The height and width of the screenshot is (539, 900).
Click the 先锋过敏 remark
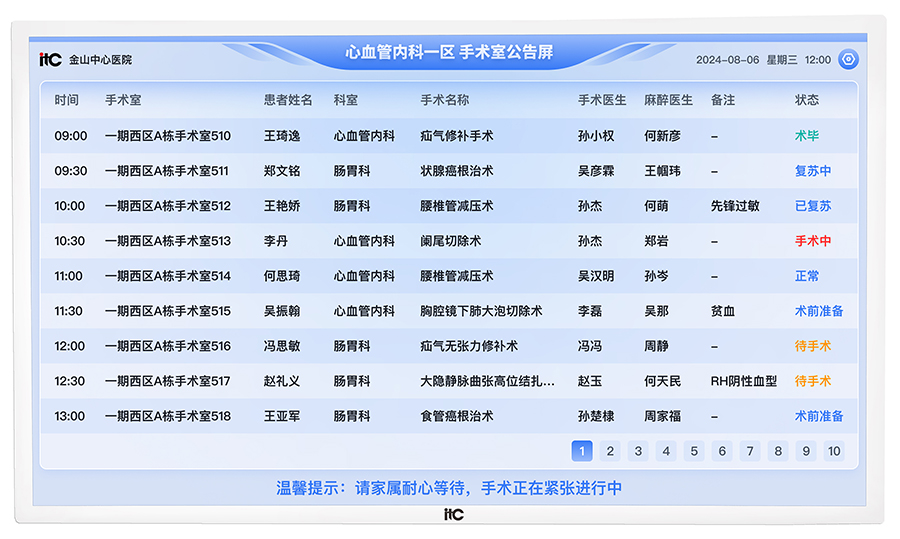(x=735, y=206)
